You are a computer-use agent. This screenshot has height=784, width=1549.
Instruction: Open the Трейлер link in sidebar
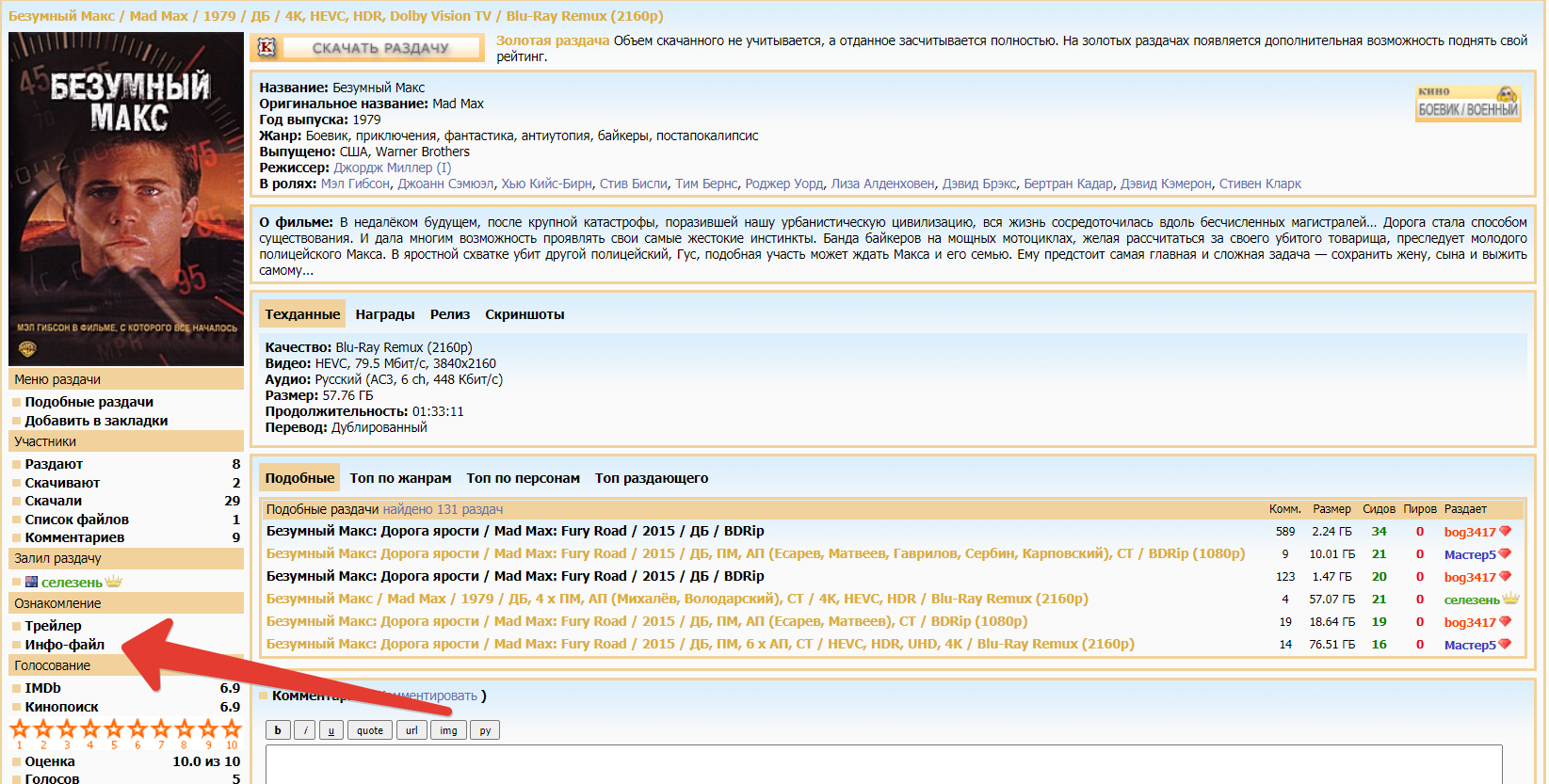click(53, 626)
